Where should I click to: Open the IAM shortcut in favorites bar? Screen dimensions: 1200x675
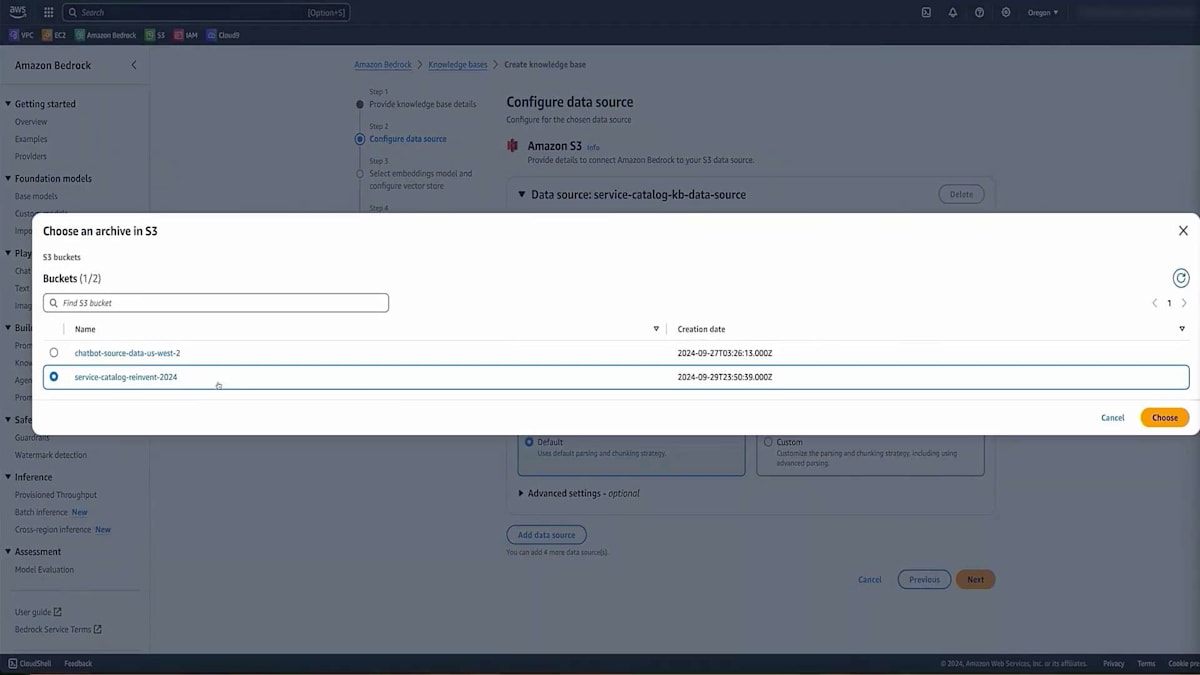coord(186,35)
